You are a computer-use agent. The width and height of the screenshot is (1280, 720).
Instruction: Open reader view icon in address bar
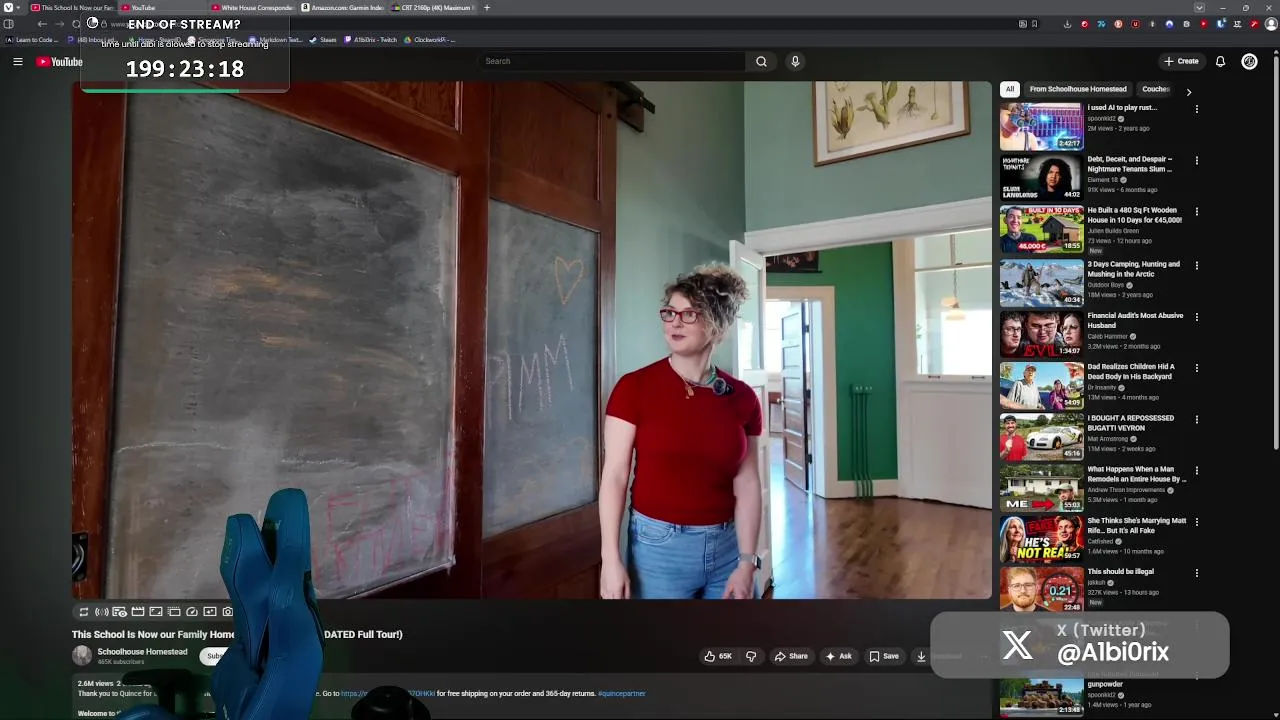click(1021, 24)
